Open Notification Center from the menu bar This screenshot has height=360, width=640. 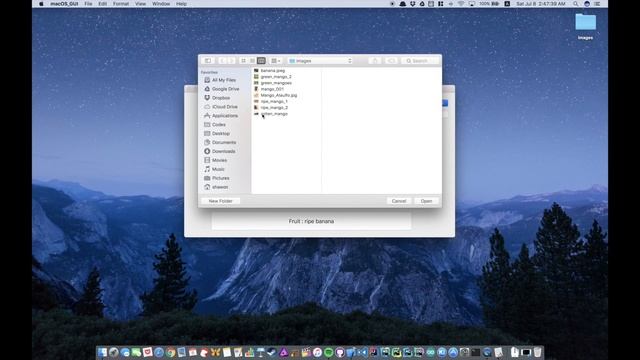[597, 4]
